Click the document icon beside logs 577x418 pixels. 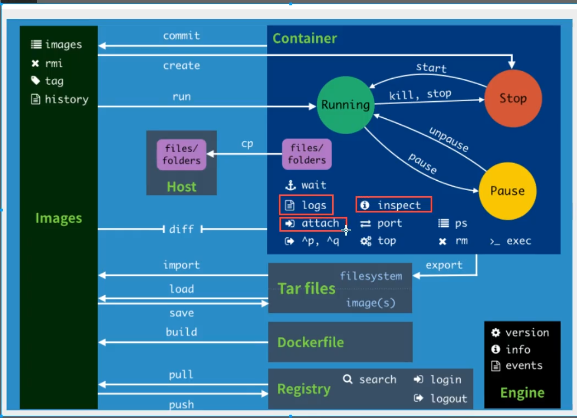(290, 205)
